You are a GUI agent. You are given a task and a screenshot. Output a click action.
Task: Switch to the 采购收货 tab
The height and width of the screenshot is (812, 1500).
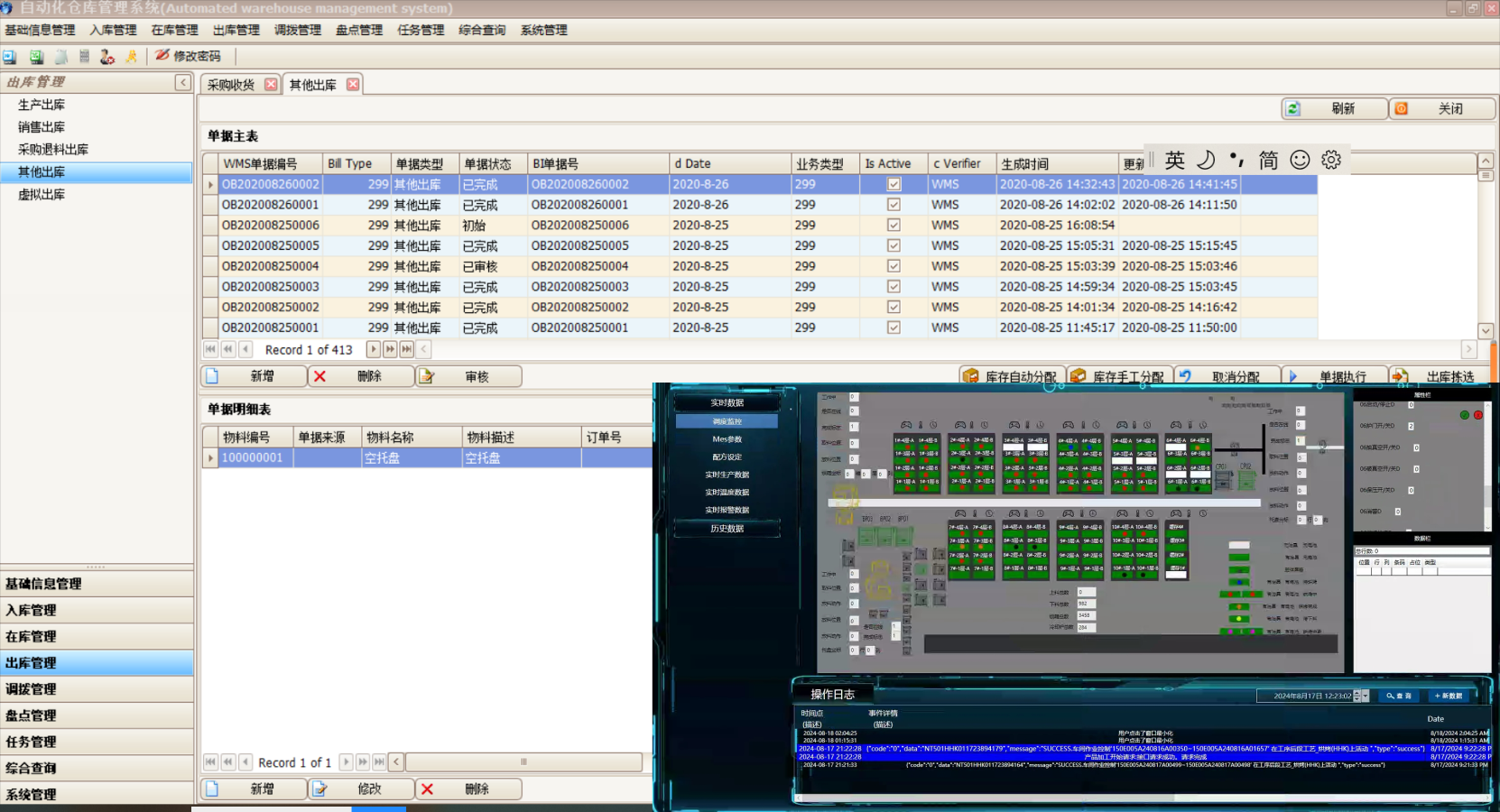(x=231, y=85)
